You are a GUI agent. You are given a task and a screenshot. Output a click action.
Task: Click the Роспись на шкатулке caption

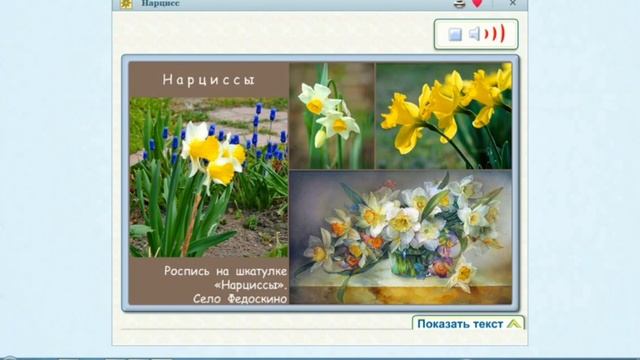tap(226, 271)
